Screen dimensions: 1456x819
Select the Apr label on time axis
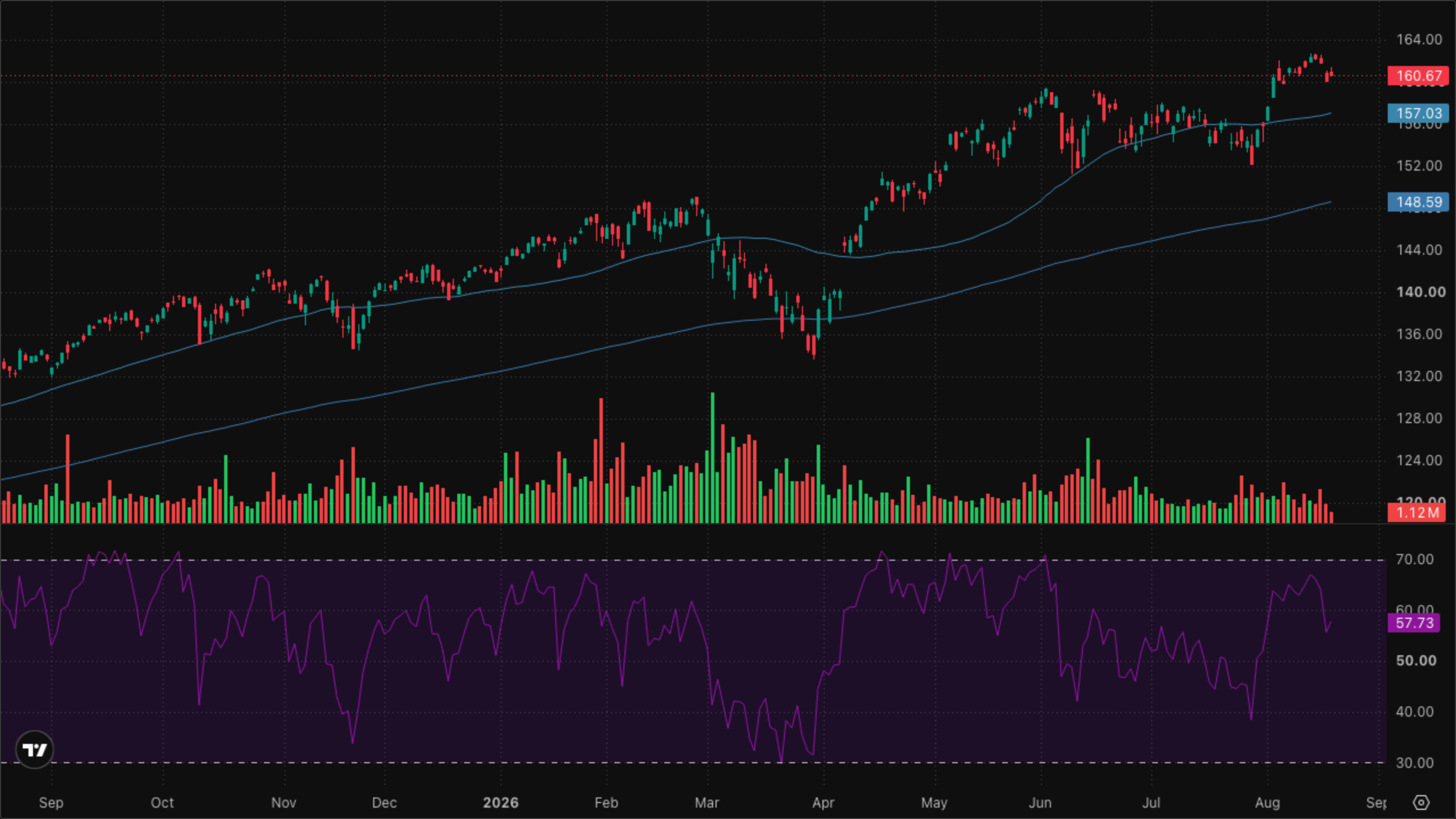point(823,803)
